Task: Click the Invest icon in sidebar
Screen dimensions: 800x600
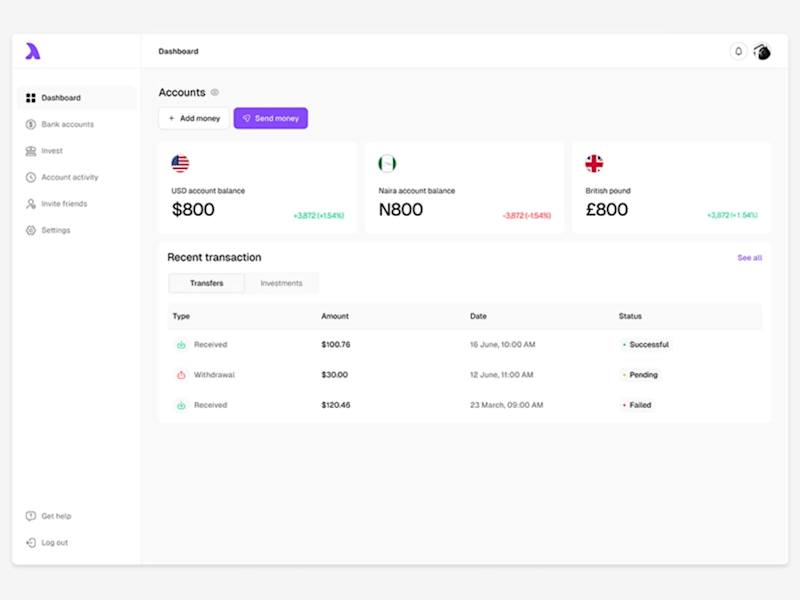Action: click(x=31, y=151)
